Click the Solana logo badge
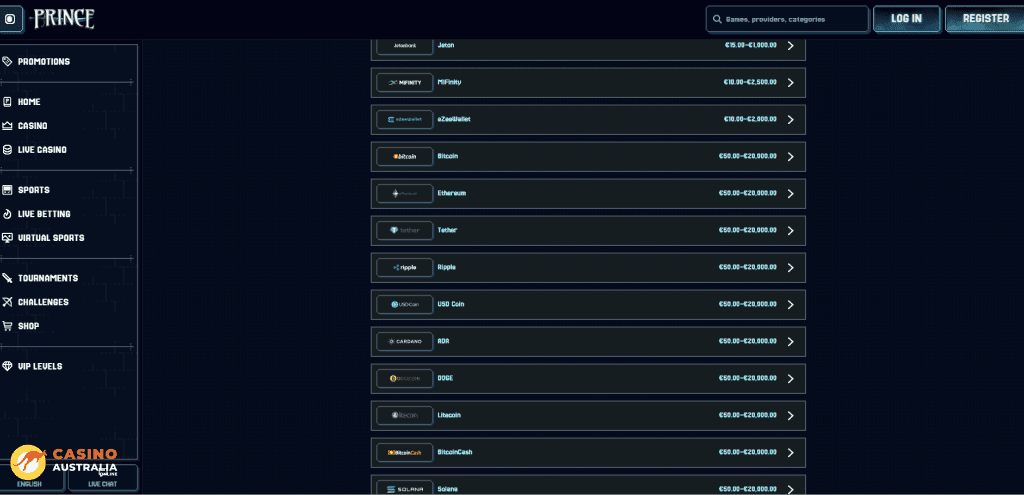The image size is (1024, 495). (405, 489)
